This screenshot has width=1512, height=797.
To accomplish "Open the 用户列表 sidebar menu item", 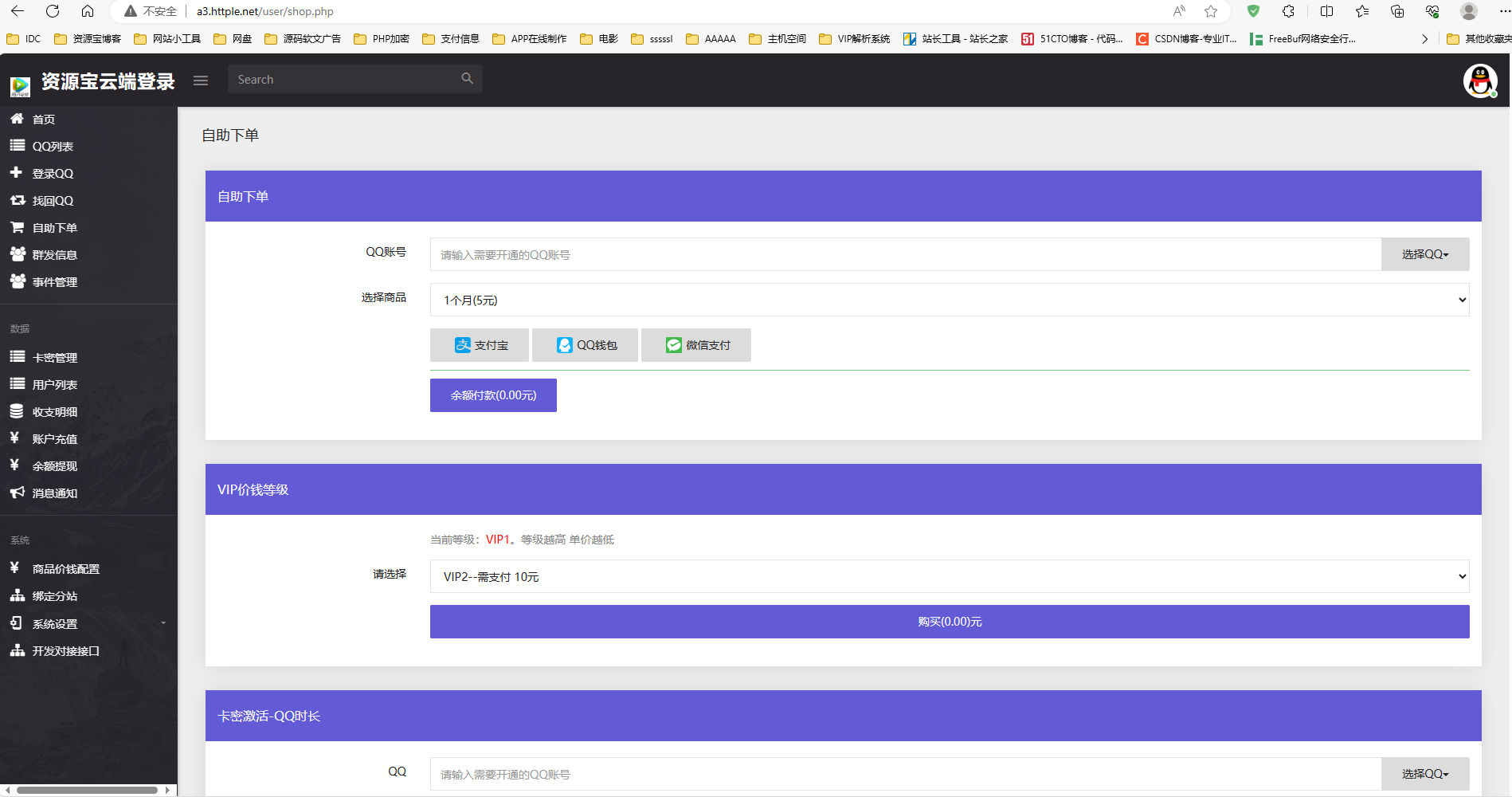I will 88,384.
